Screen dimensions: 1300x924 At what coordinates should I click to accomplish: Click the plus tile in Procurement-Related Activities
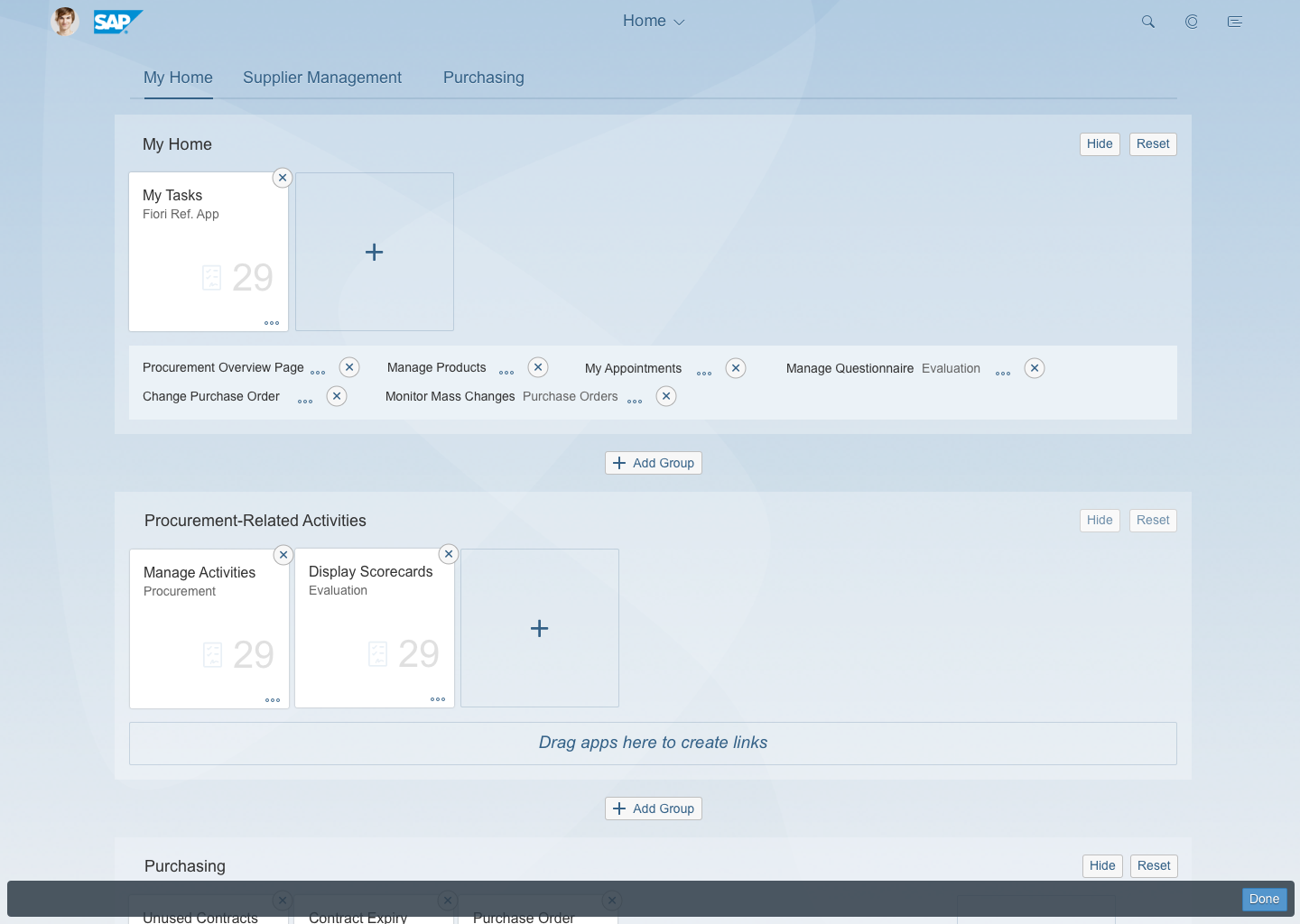coord(539,627)
